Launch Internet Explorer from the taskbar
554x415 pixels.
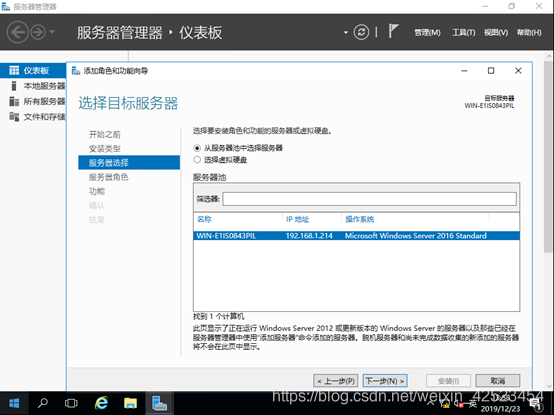pyautogui.click(x=101, y=403)
